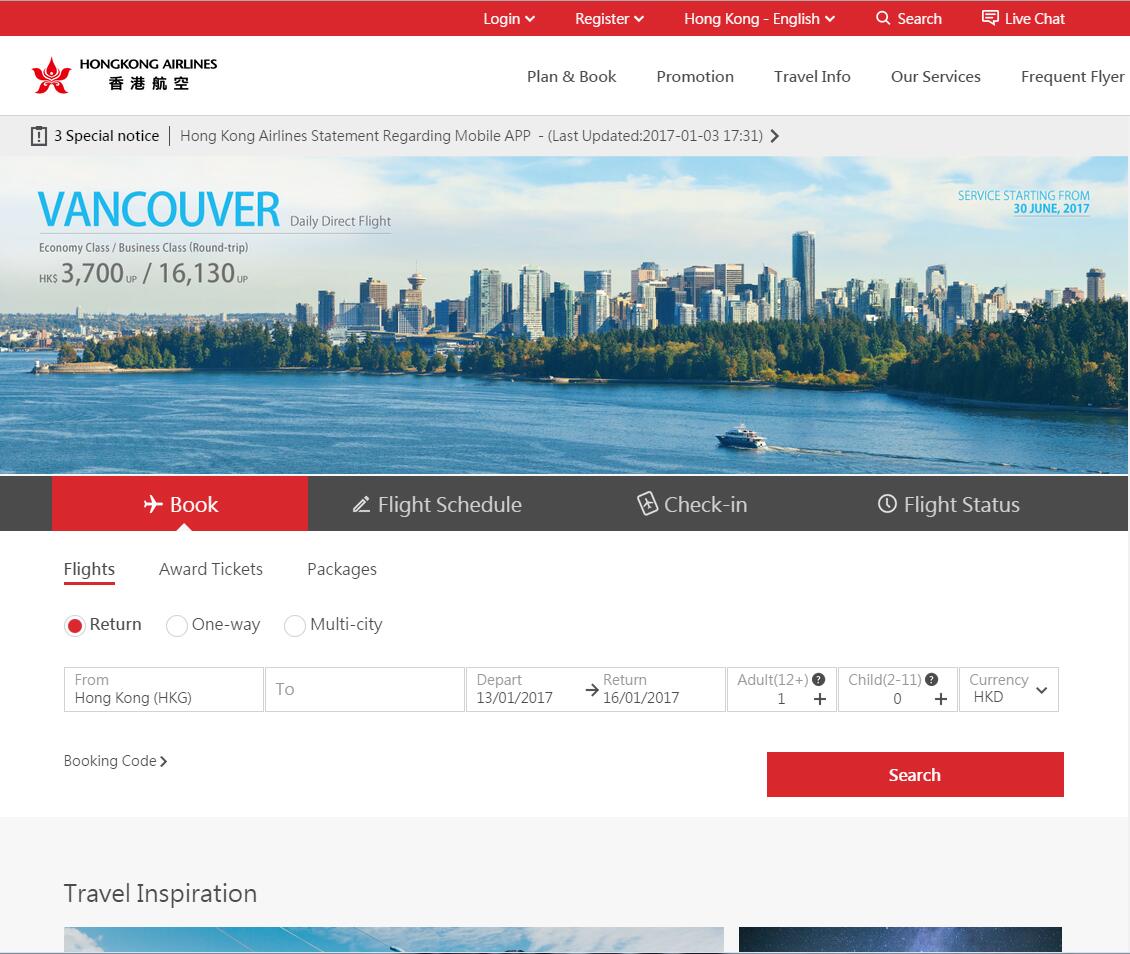Expand the Booking Code option
The height and width of the screenshot is (954, 1130).
click(x=115, y=761)
